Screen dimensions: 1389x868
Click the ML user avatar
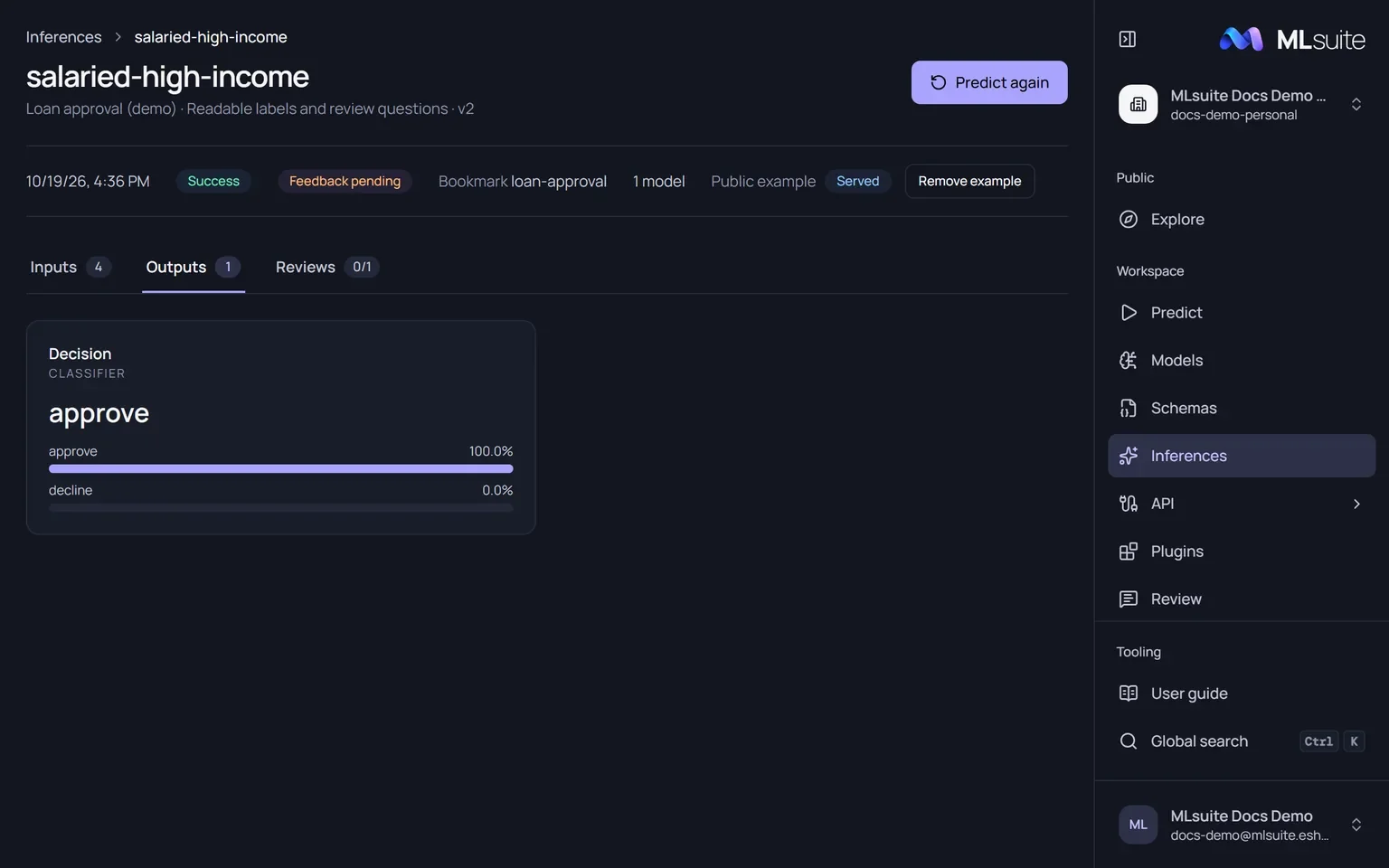tap(1139, 825)
